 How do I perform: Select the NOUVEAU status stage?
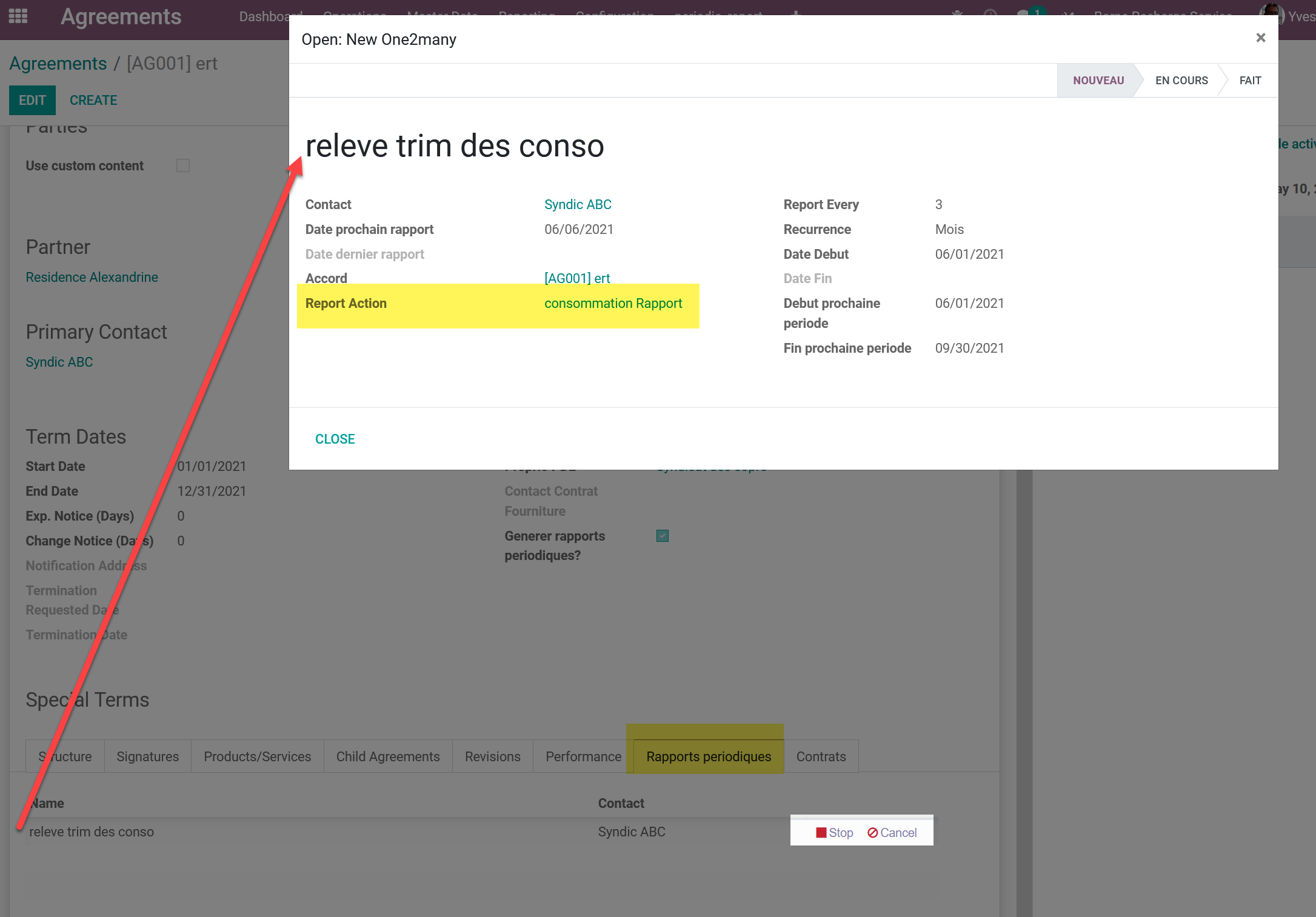[1098, 81]
